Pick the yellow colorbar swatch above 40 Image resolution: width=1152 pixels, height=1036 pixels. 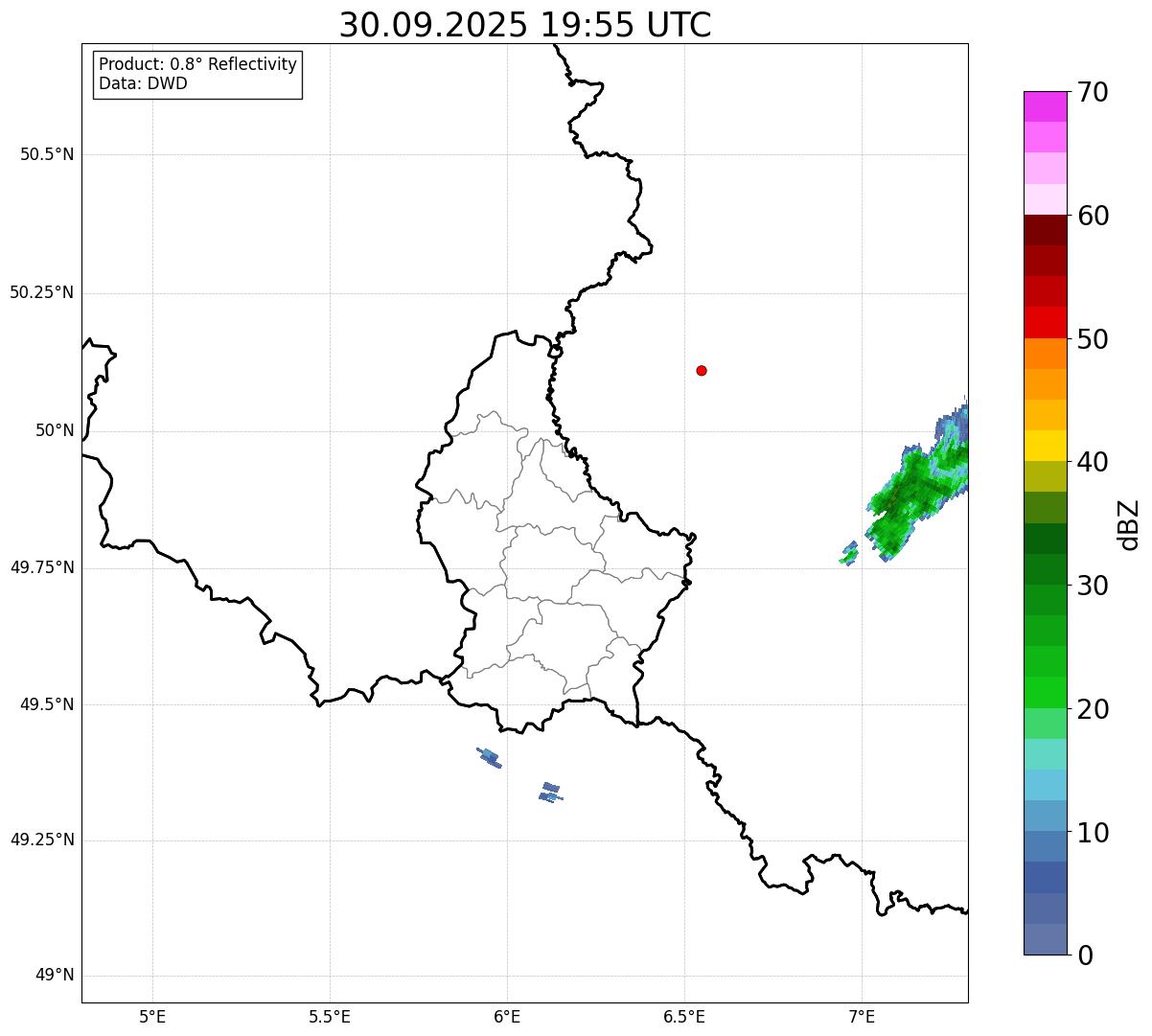(1046, 446)
